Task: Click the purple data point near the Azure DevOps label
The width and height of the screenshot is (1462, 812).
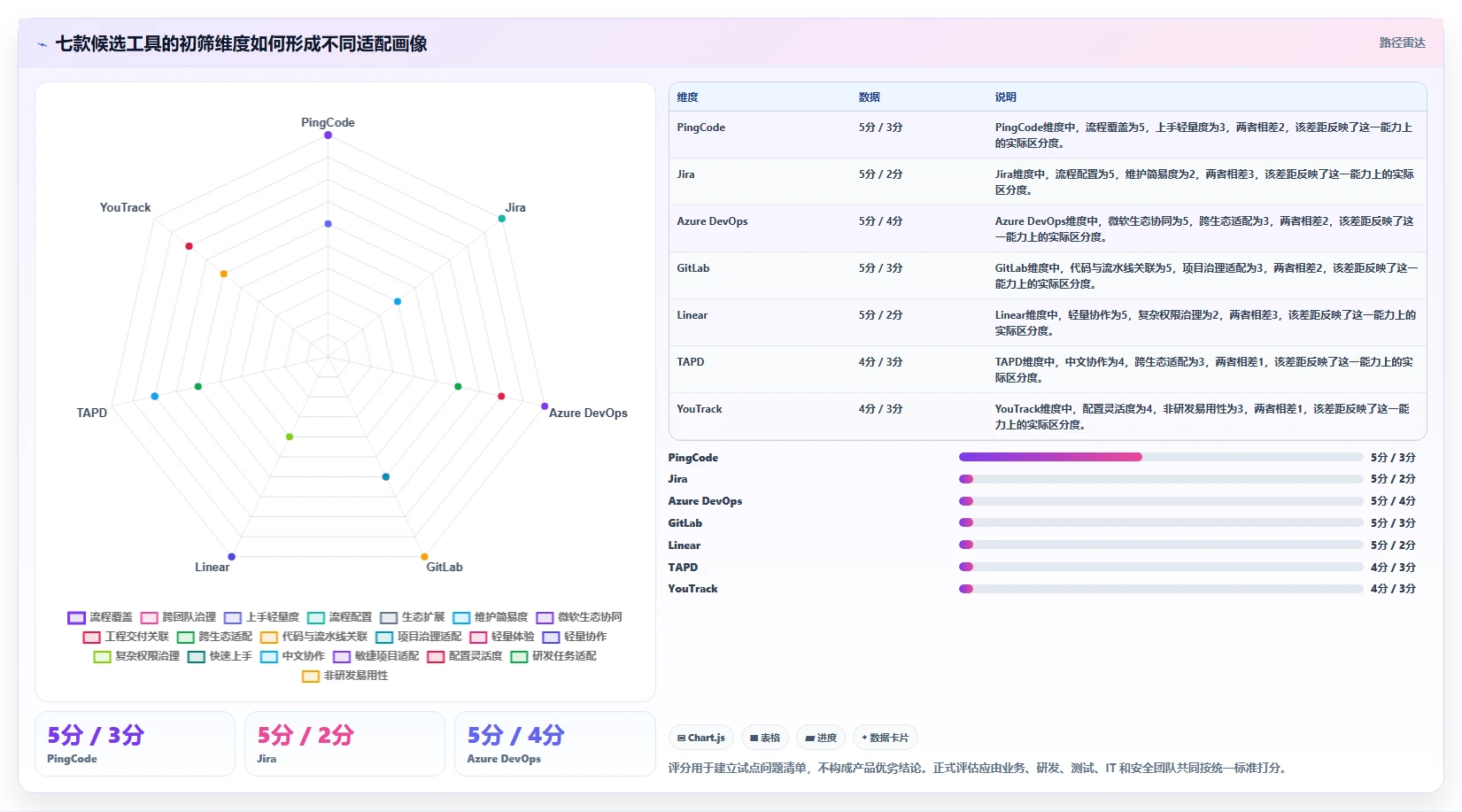Action: tap(545, 406)
